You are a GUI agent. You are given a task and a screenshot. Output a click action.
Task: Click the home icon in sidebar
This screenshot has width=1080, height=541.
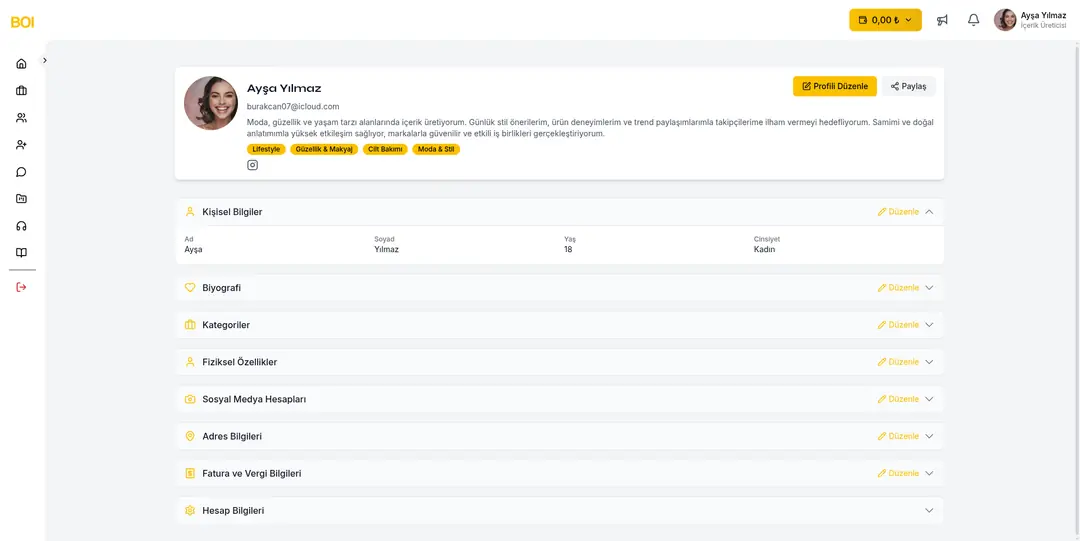(21, 64)
